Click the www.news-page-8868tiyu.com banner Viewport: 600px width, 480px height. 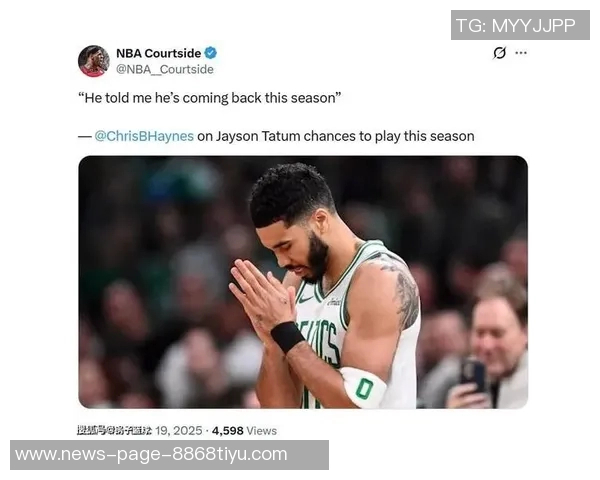pyautogui.click(x=169, y=455)
